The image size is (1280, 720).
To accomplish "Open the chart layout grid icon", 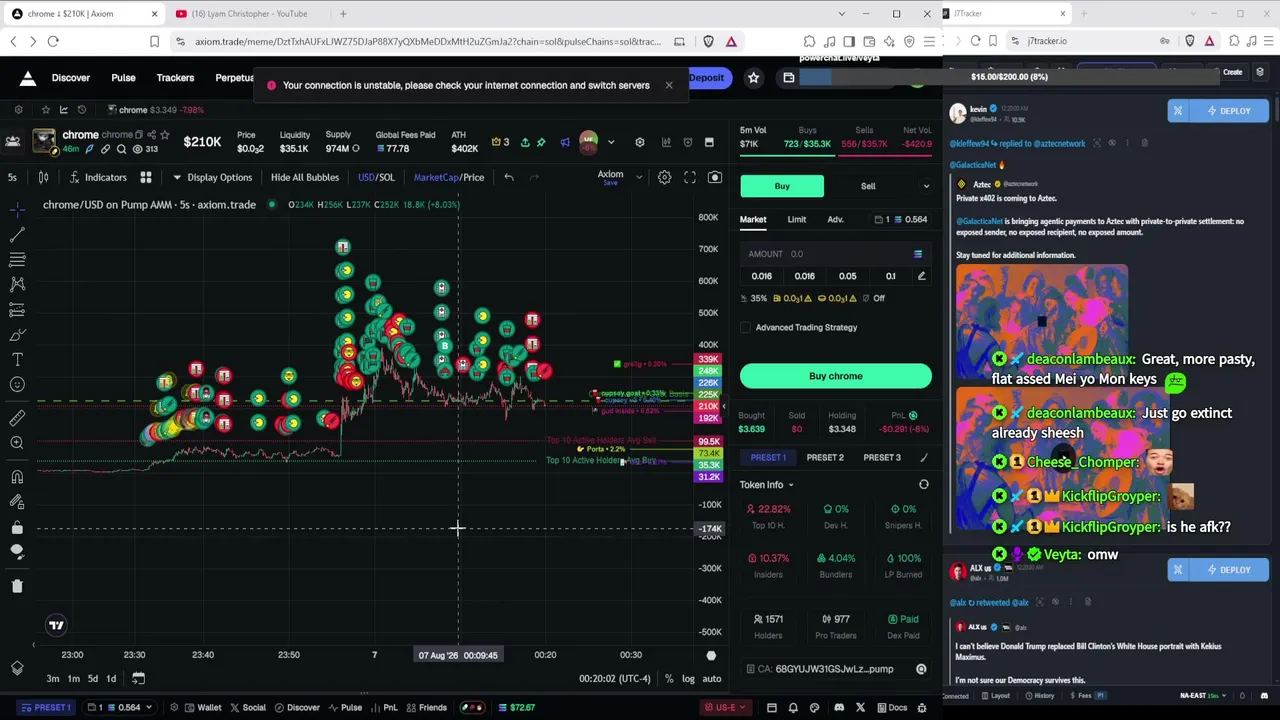I will point(146,177).
